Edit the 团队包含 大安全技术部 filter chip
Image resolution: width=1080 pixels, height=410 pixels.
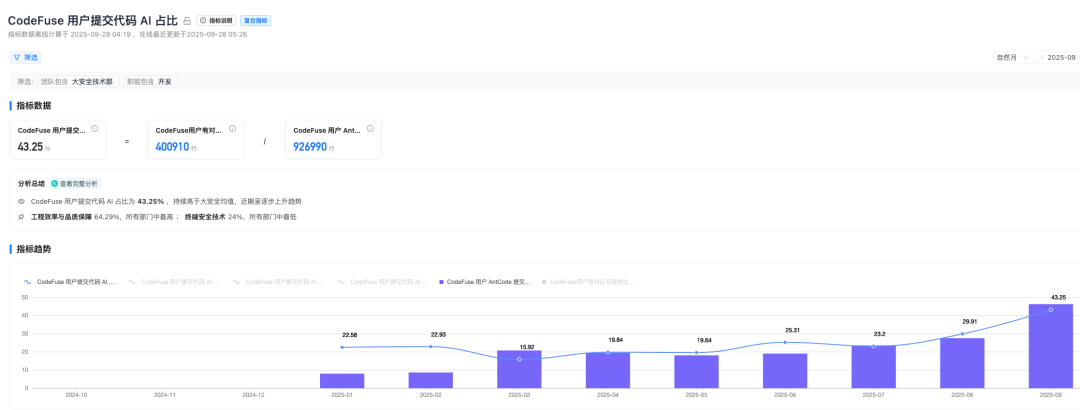(78, 81)
